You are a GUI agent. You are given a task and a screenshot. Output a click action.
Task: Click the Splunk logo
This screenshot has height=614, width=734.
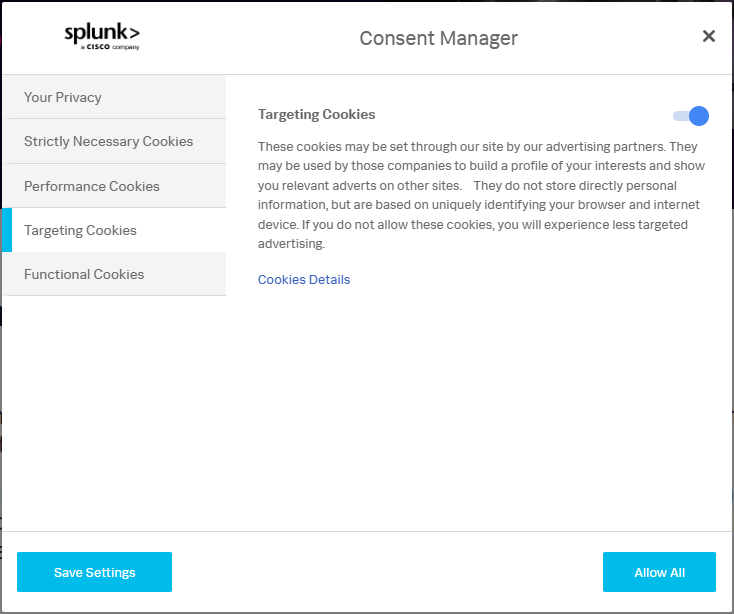coord(102,36)
